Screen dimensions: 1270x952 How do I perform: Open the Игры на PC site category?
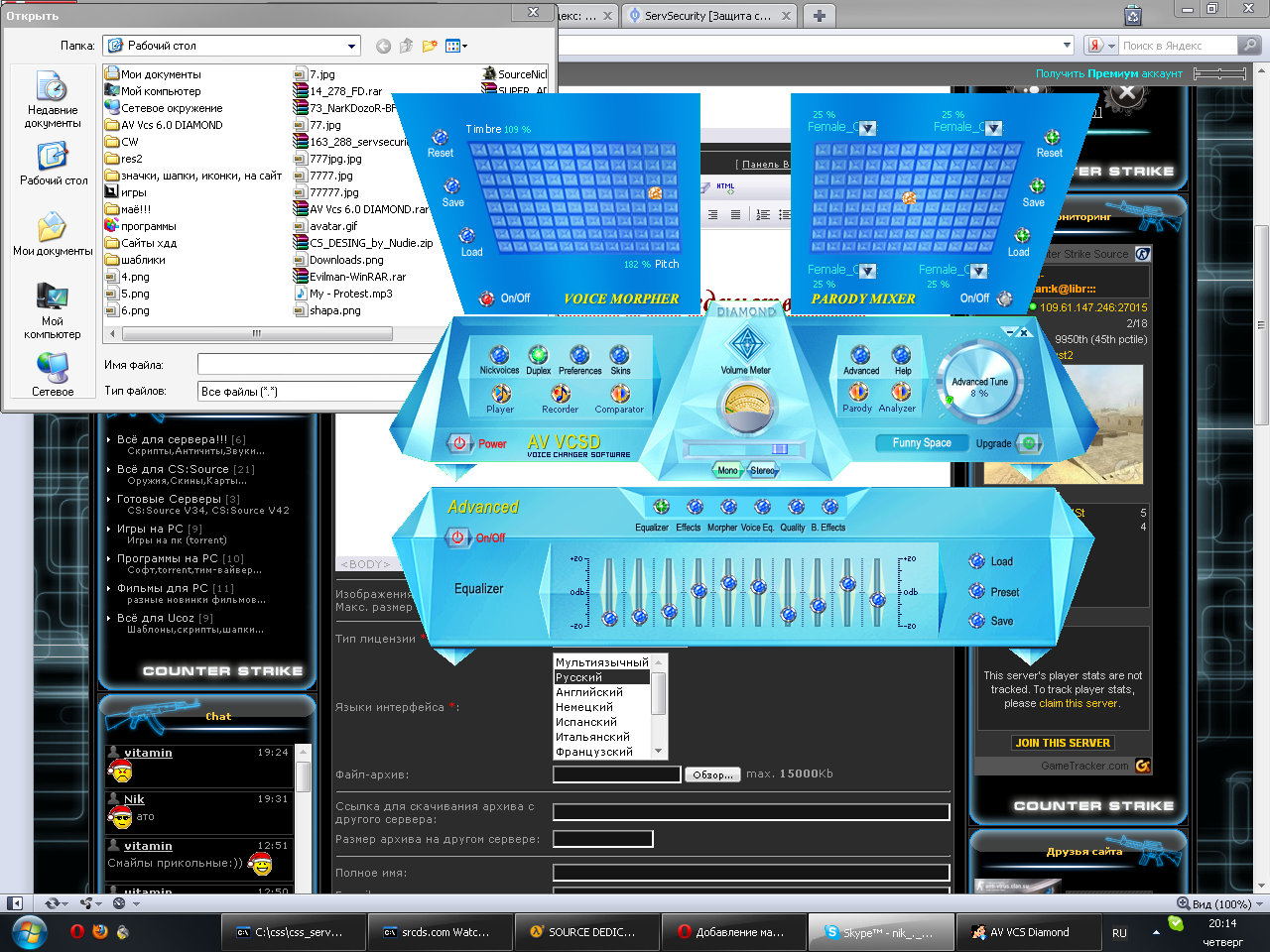(159, 529)
